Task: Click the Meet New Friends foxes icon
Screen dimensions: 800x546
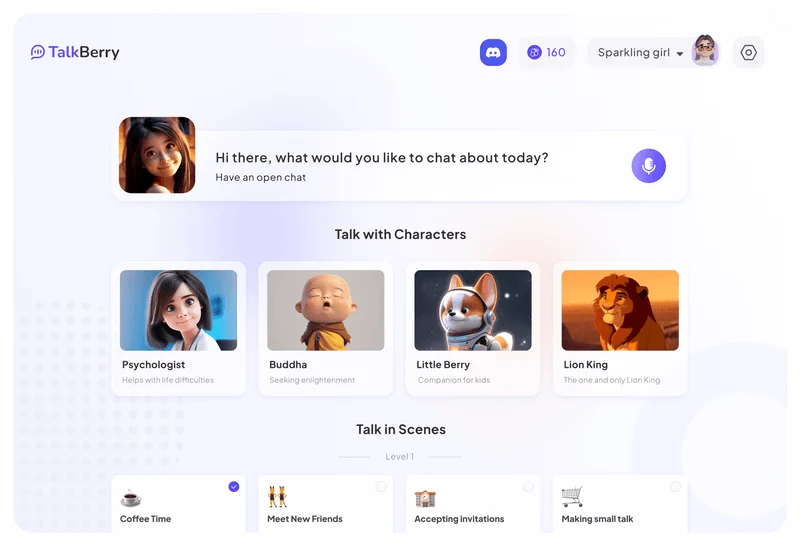Action: tap(278, 497)
